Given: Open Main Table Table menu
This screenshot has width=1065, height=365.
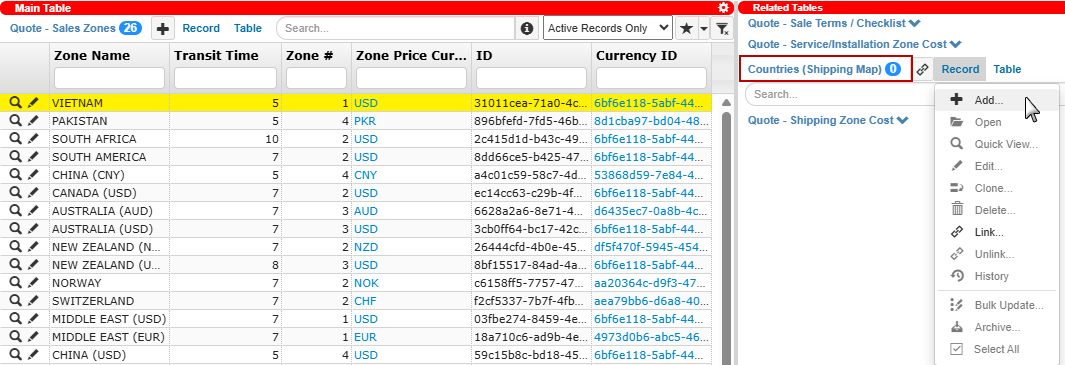Looking at the screenshot, I should coord(248,29).
